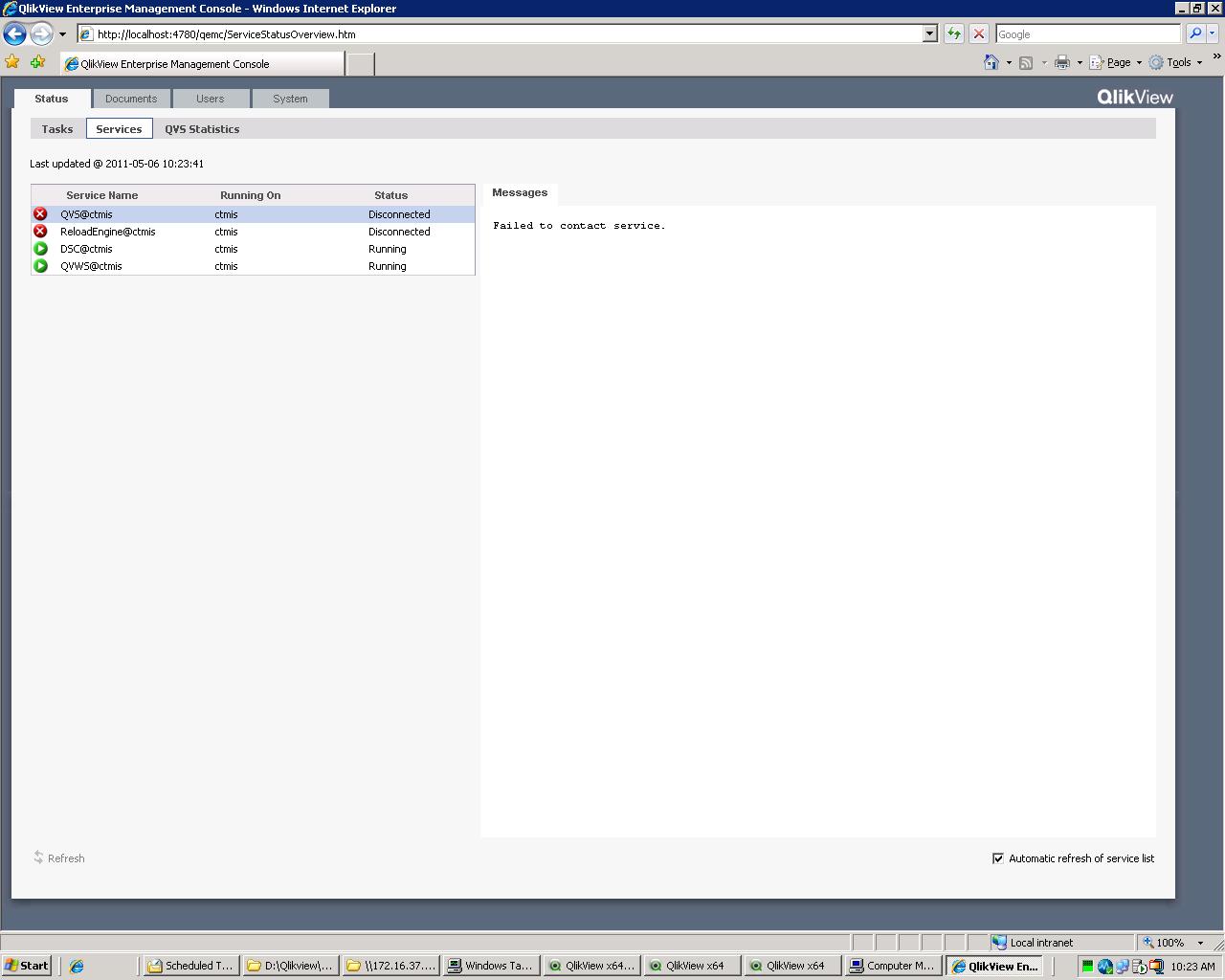Click the search magnifier icon
Image resolution: width=1225 pixels, height=980 pixels.
point(1195,33)
